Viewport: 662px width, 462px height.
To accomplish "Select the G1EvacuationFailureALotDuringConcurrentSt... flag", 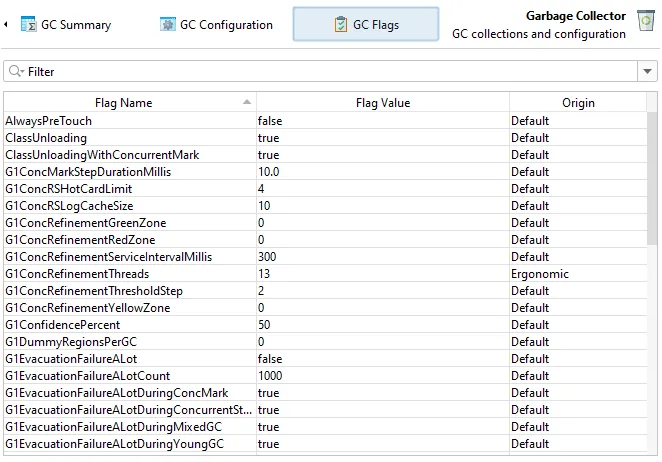I will click(128, 410).
